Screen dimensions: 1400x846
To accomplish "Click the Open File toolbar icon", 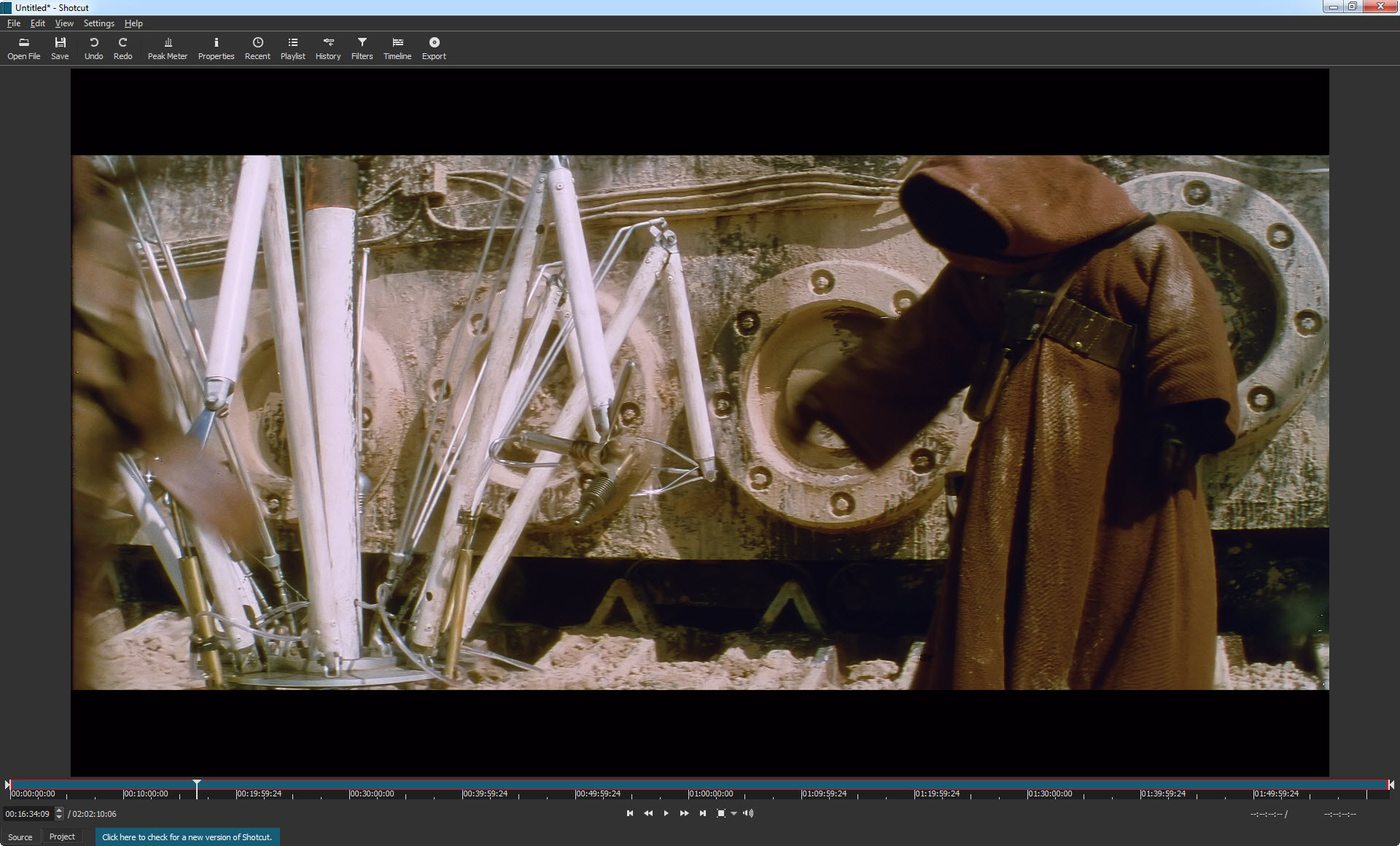I will coord(24,48).
